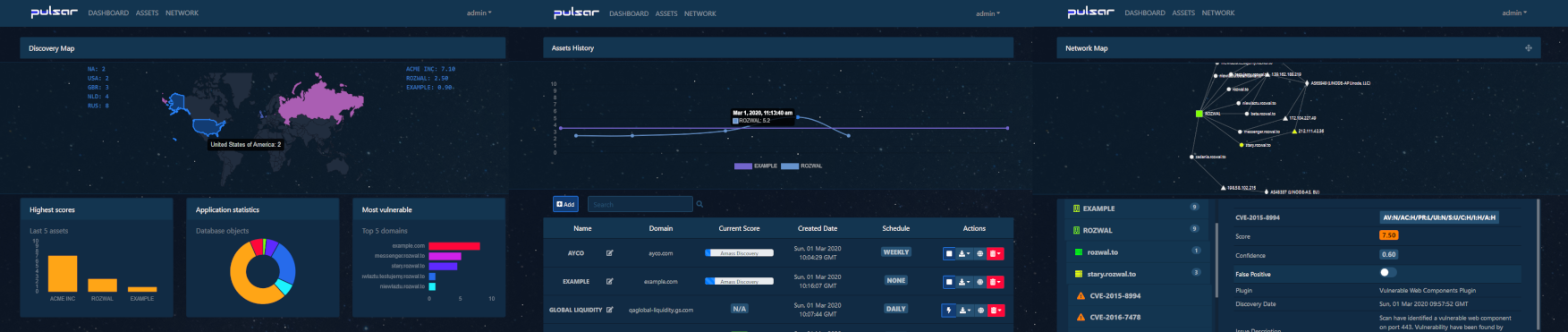Edit the GLOBAL LIQUIDITY asset name

click(610, 310)
